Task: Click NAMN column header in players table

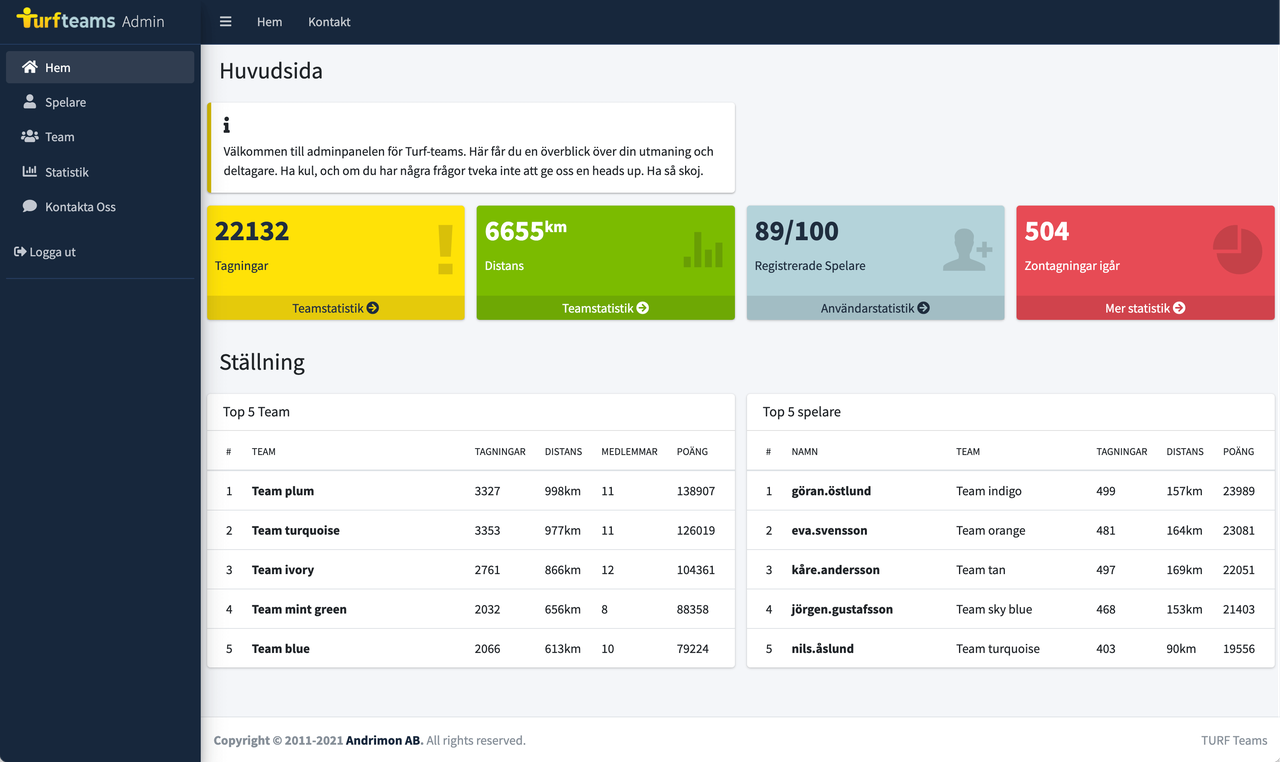Action: [x=805, y=451]
